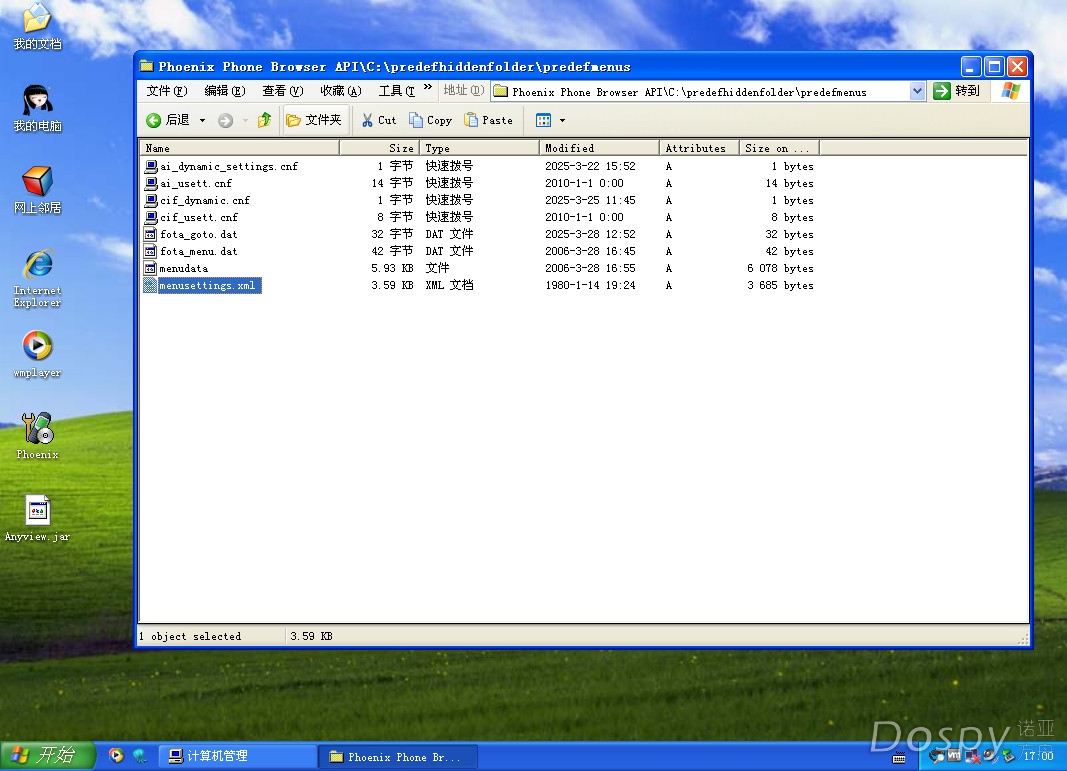Viewport: 1067px width, 771px height.
Task: Click the modified date '2025-3-25 11:45'
Action: click(x=590, y=200)
